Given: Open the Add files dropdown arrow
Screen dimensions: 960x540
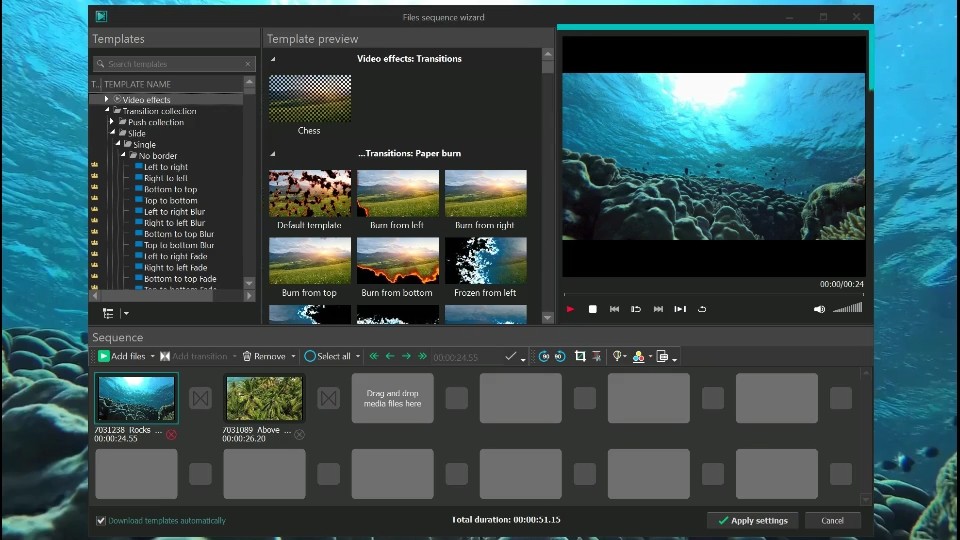Looking at the screenshot, I should coord(152,357).
